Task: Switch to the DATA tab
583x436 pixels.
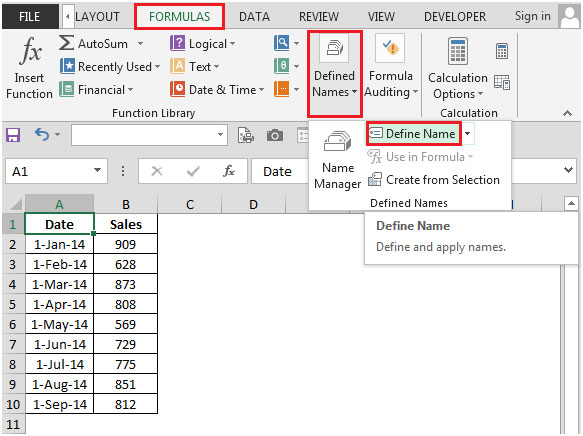Action: point(254,17)
